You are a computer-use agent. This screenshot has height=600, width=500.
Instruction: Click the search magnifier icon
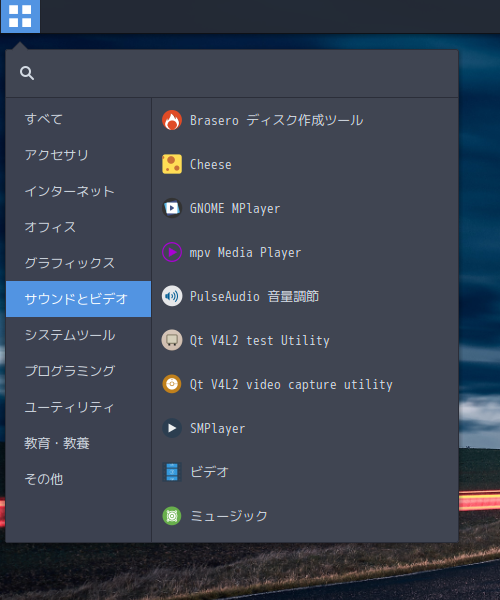click(x=27, y=73)
